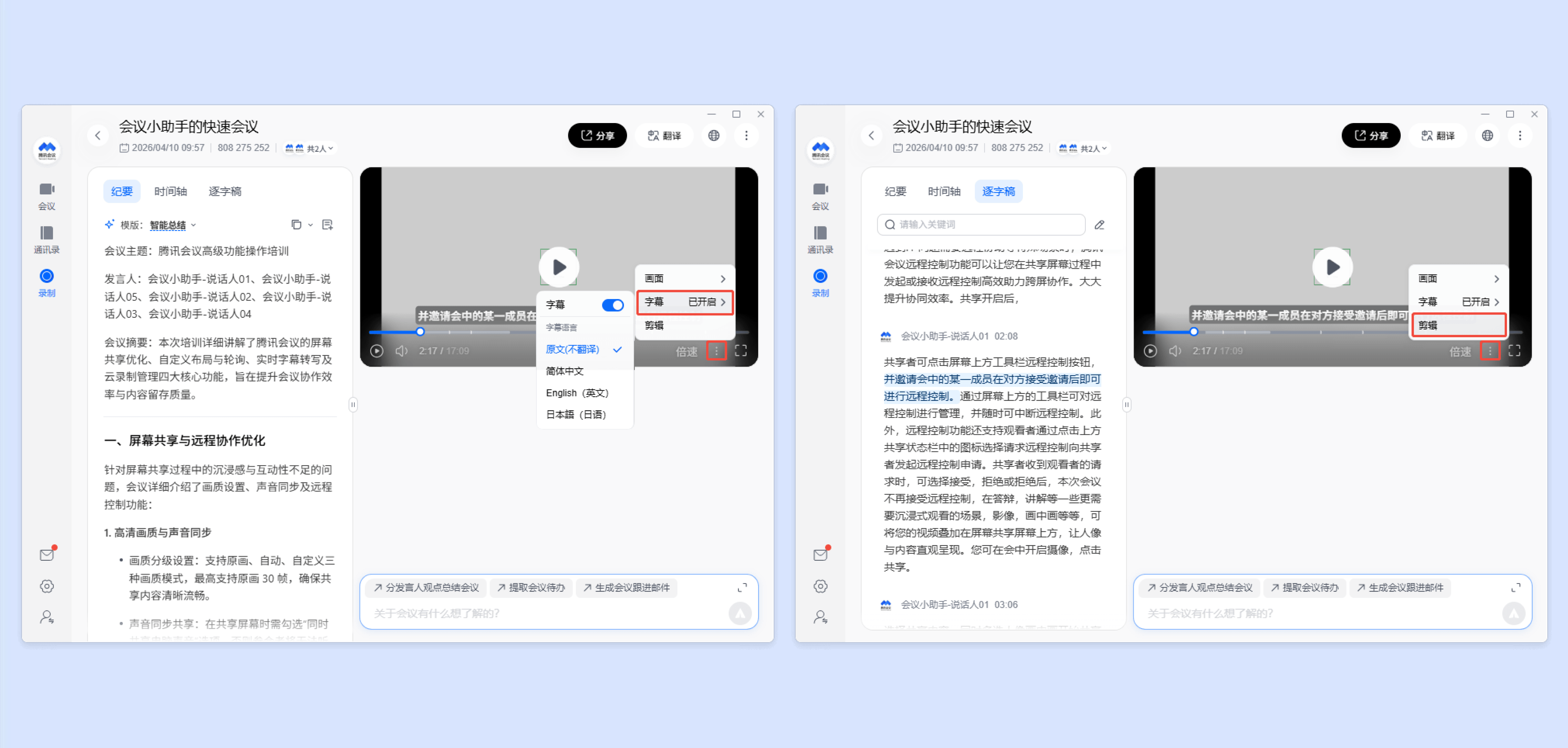Enter fullscreen in the right window video player
This screenshot has height=748, width=1568.
(x=1514, y=350)
